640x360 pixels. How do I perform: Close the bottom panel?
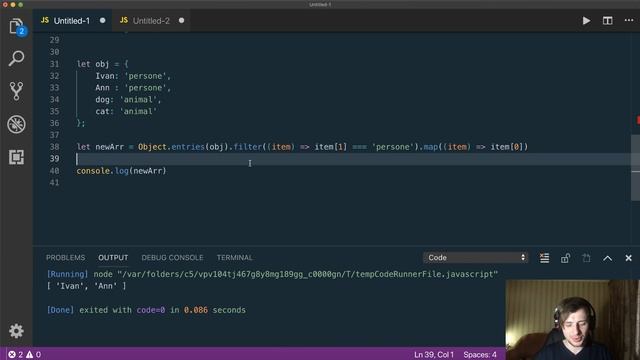629,258
